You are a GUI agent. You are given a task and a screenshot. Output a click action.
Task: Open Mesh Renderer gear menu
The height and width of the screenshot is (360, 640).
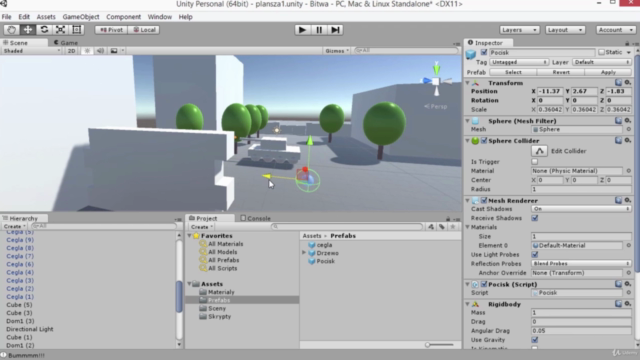(628, 200)
